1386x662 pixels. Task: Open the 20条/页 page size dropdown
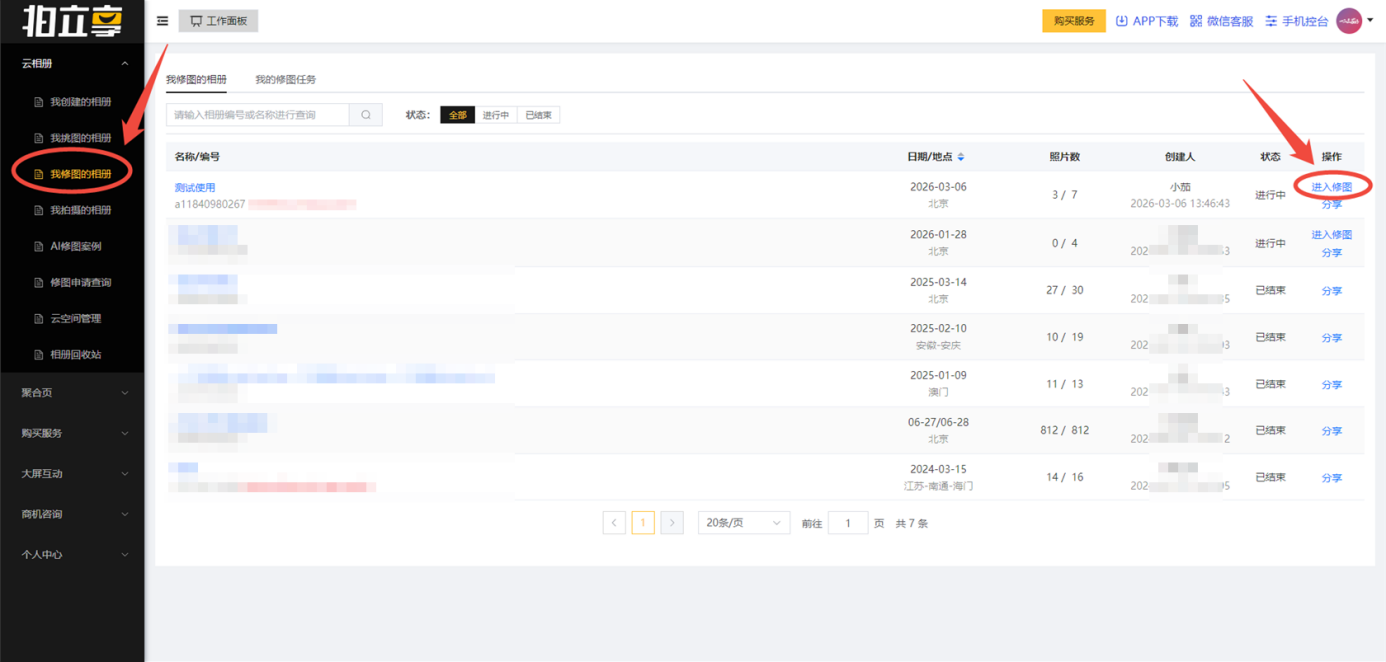click(x=743, y=523)
